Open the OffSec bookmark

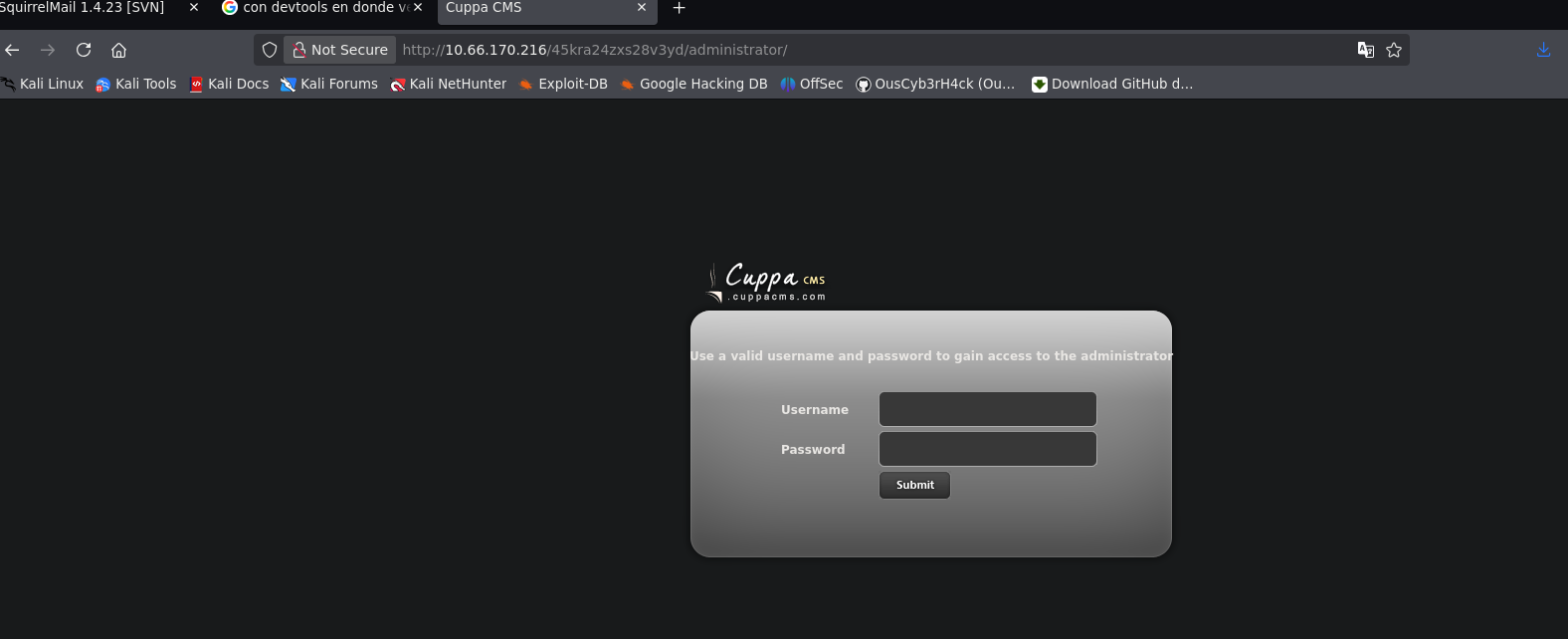(812, 84)
